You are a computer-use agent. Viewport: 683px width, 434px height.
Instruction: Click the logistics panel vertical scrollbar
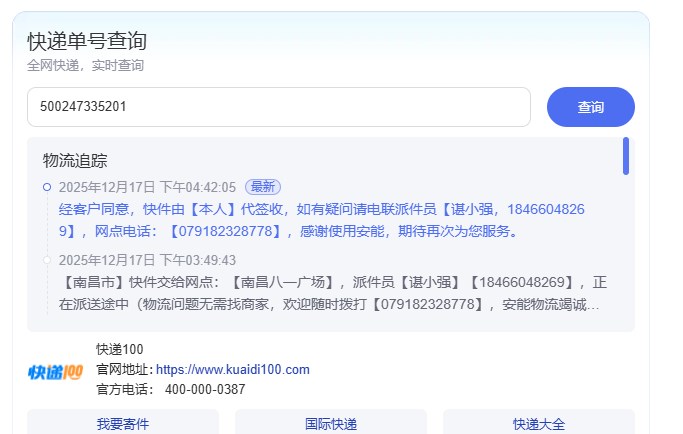pyautogui.click(x=626, y=156)
